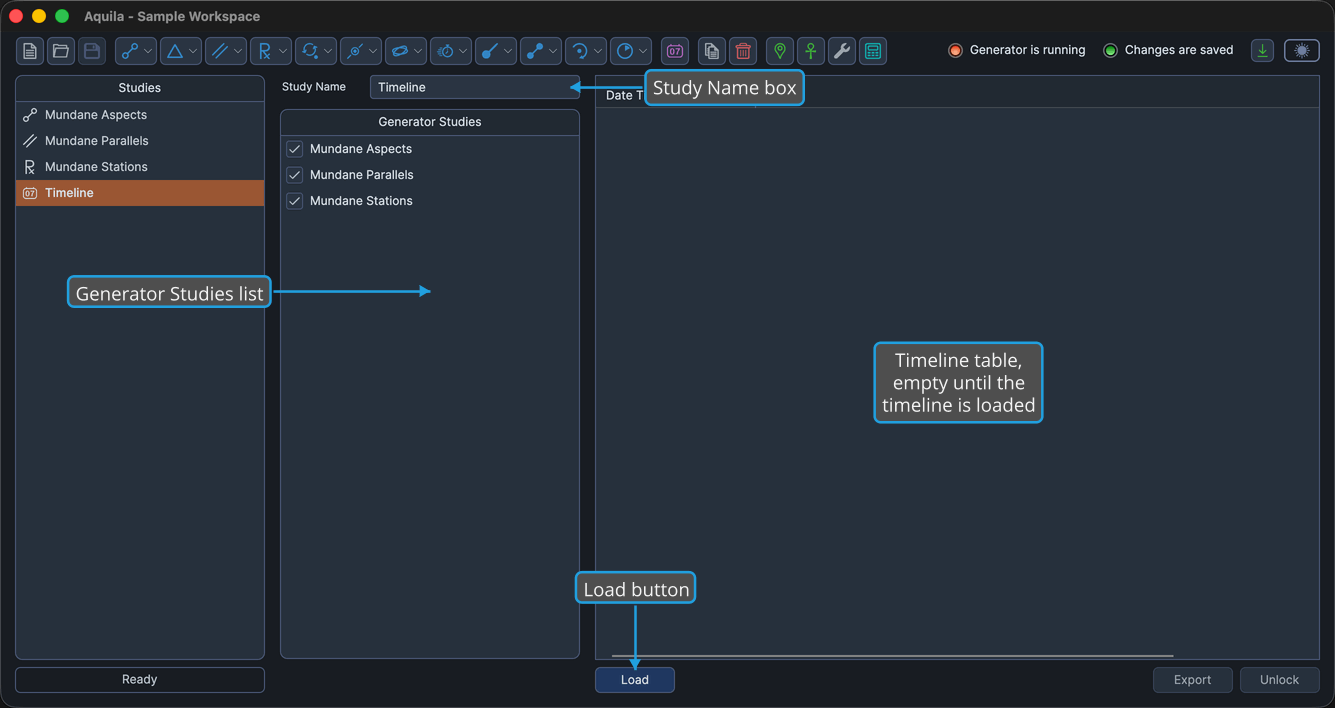Viewport: 1335px width, 708px height.
Task: Click the Load button
Action: tap(635, 680)
